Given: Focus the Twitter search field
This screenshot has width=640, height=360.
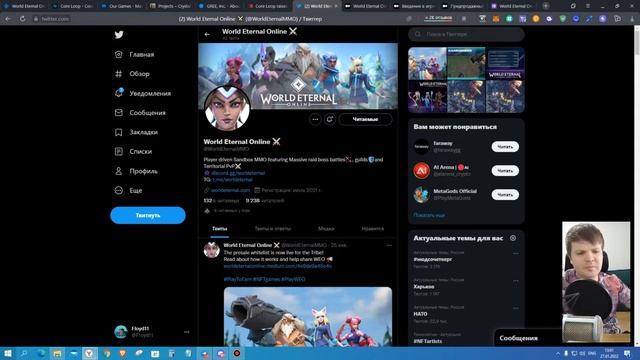Looking at the screenshot, I should (x=467, y=34).
